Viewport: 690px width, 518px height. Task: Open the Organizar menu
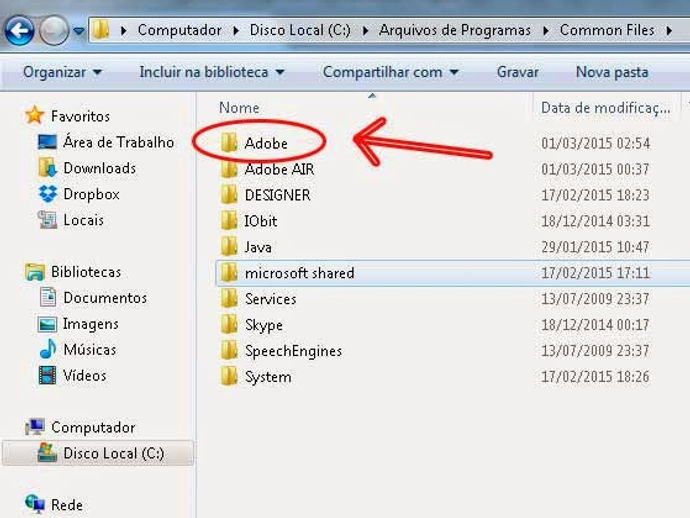[62, 72]
